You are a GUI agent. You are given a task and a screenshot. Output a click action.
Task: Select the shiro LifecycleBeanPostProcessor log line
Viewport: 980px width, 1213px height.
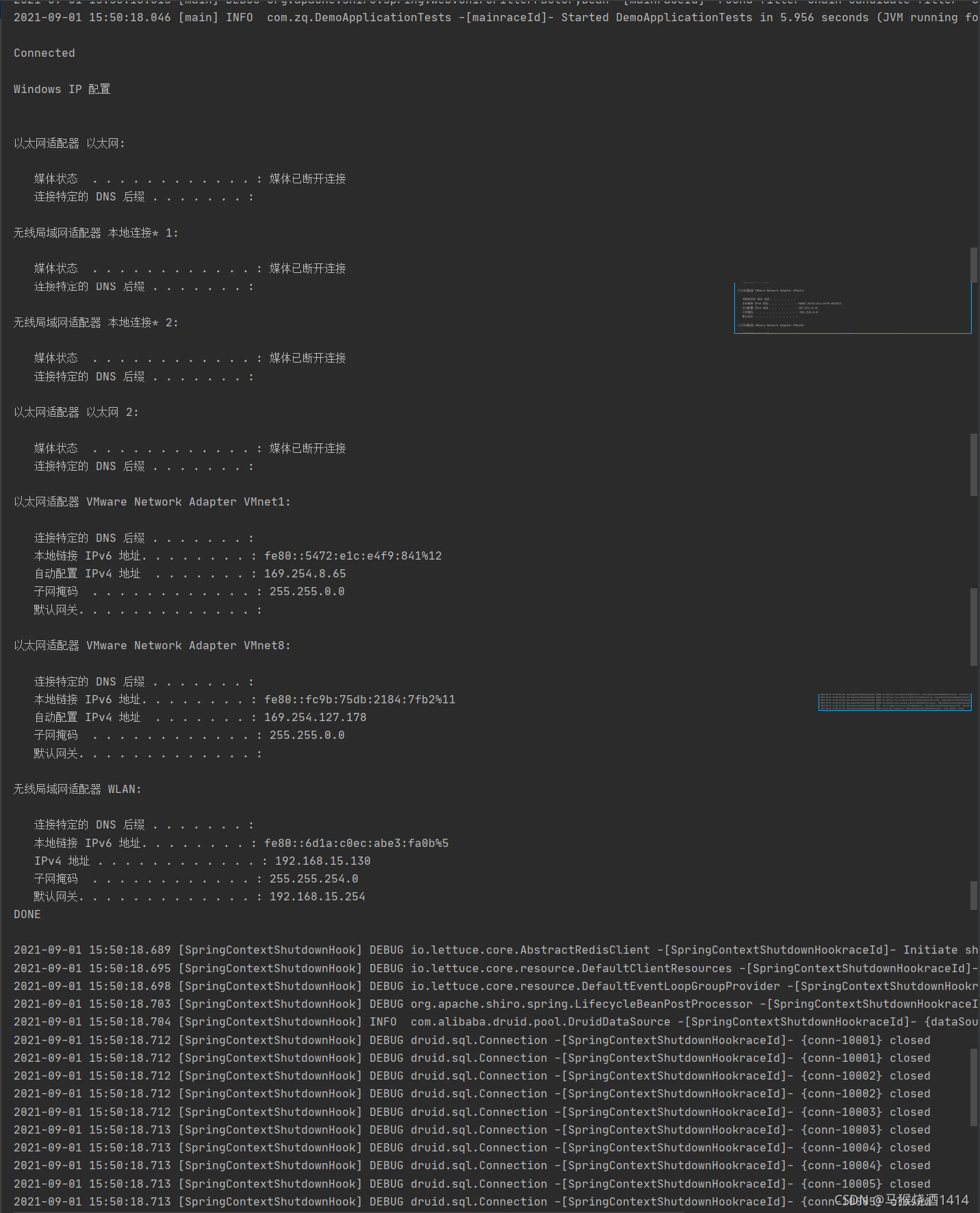[x=495, y=1004]
